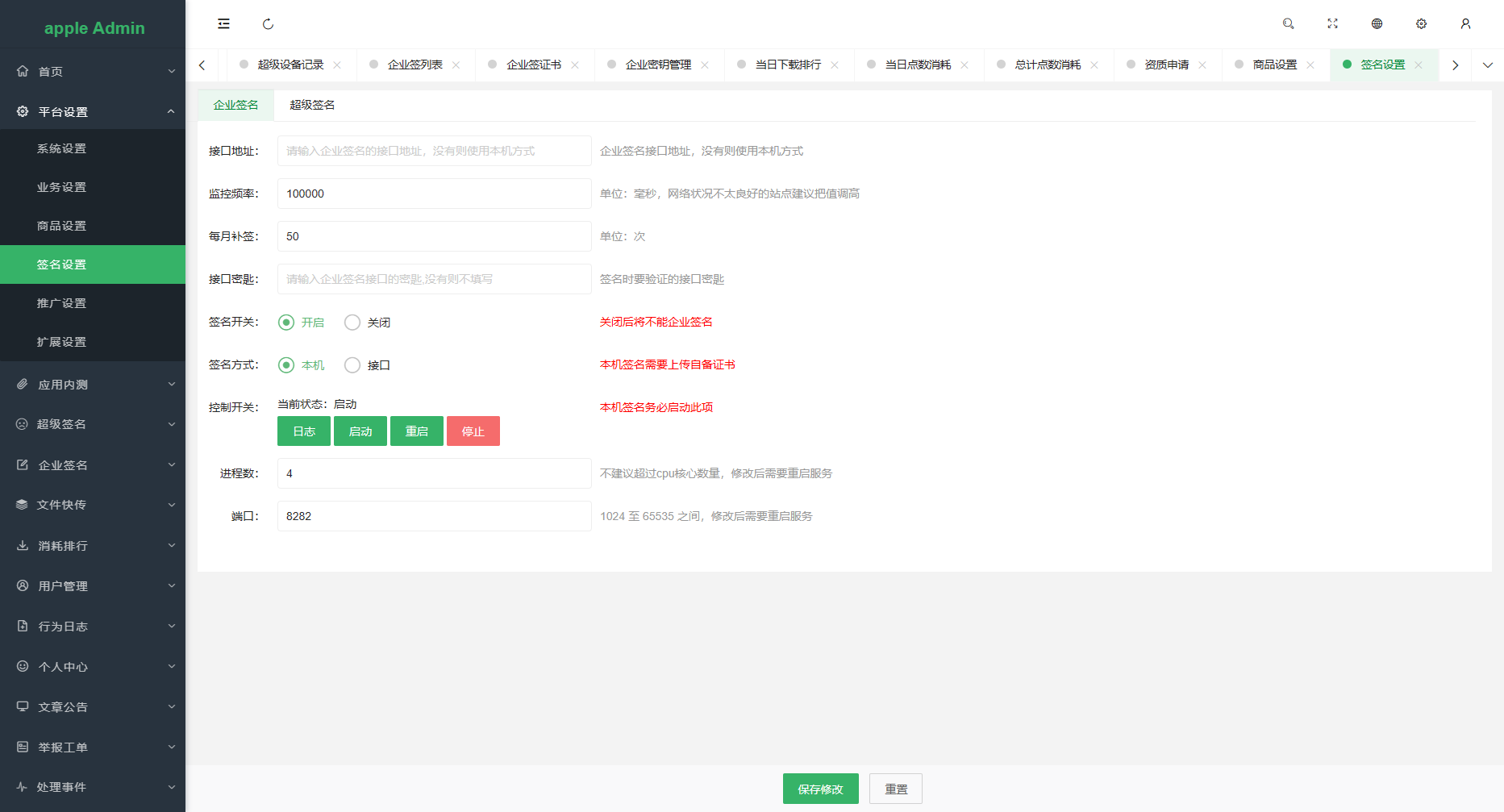Open the tab options dropdown chevron

1487,65
